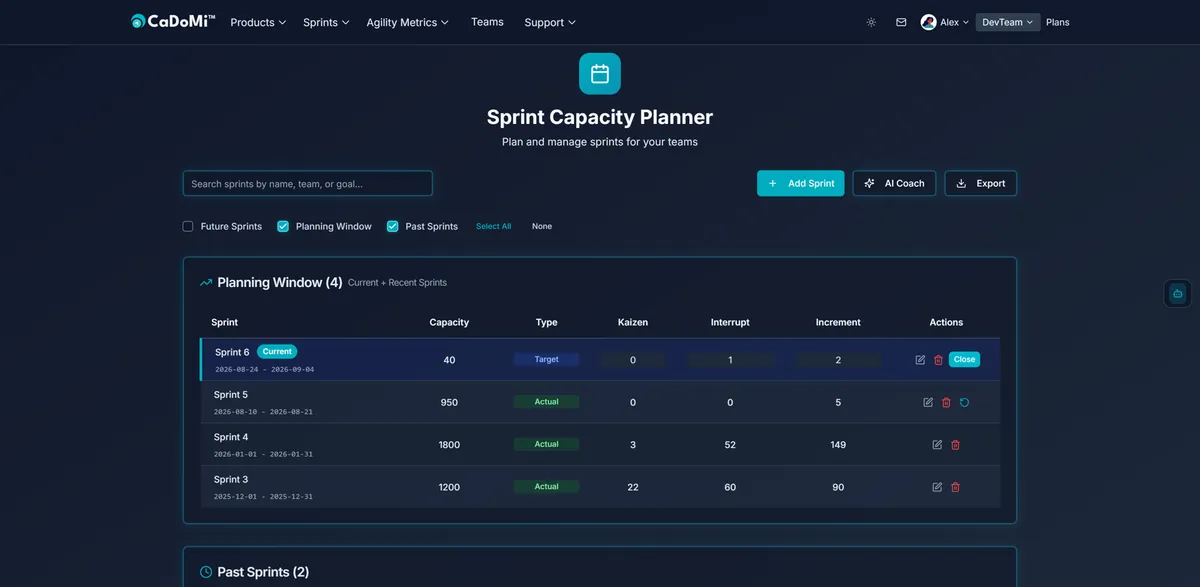Screen dimensions: 1200x587
Task: Delete Sprint 5 with the trash icon
Action: click(x=946, y=402)
